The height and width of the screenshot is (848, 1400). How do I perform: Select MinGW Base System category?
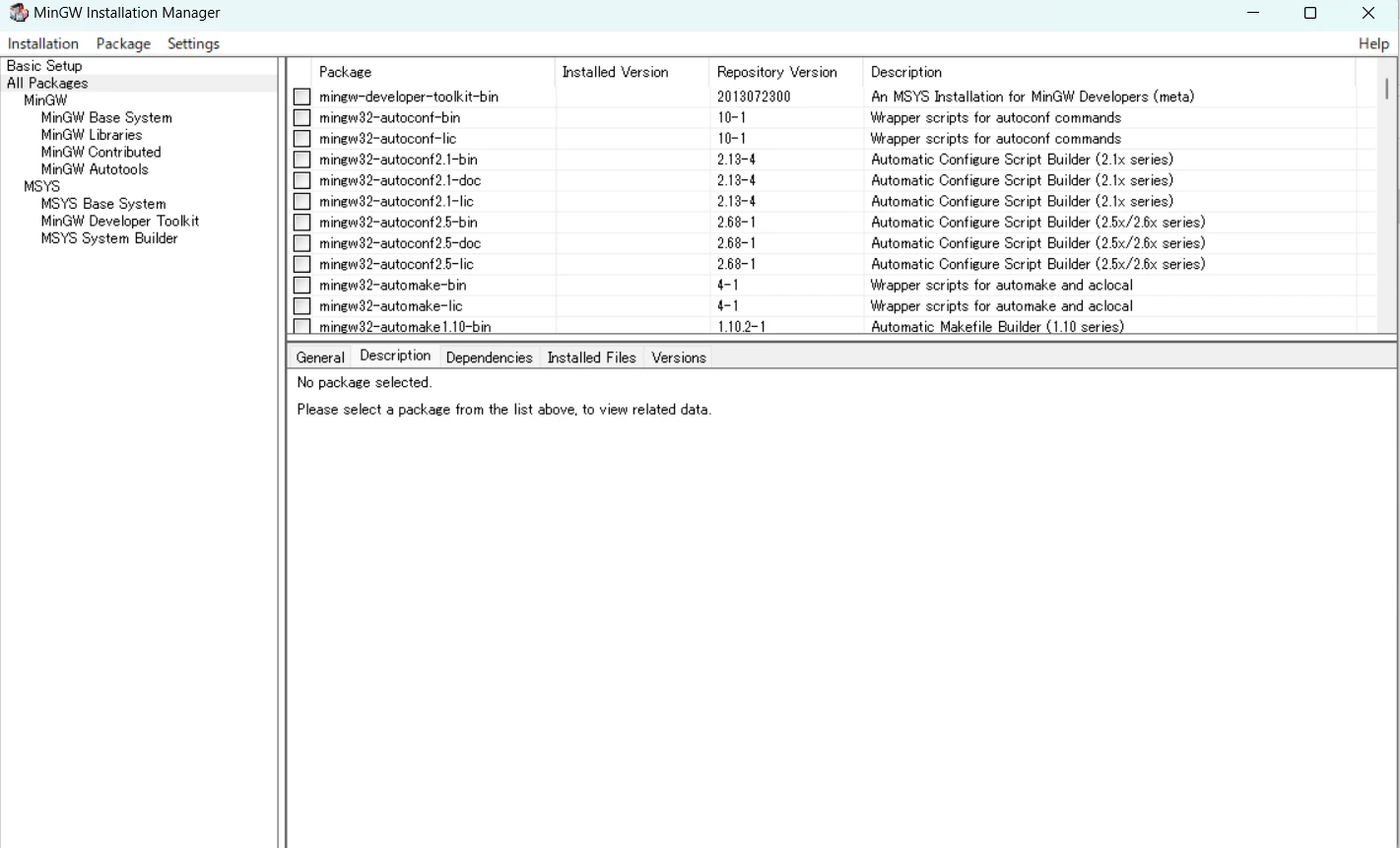click(106, 117)
